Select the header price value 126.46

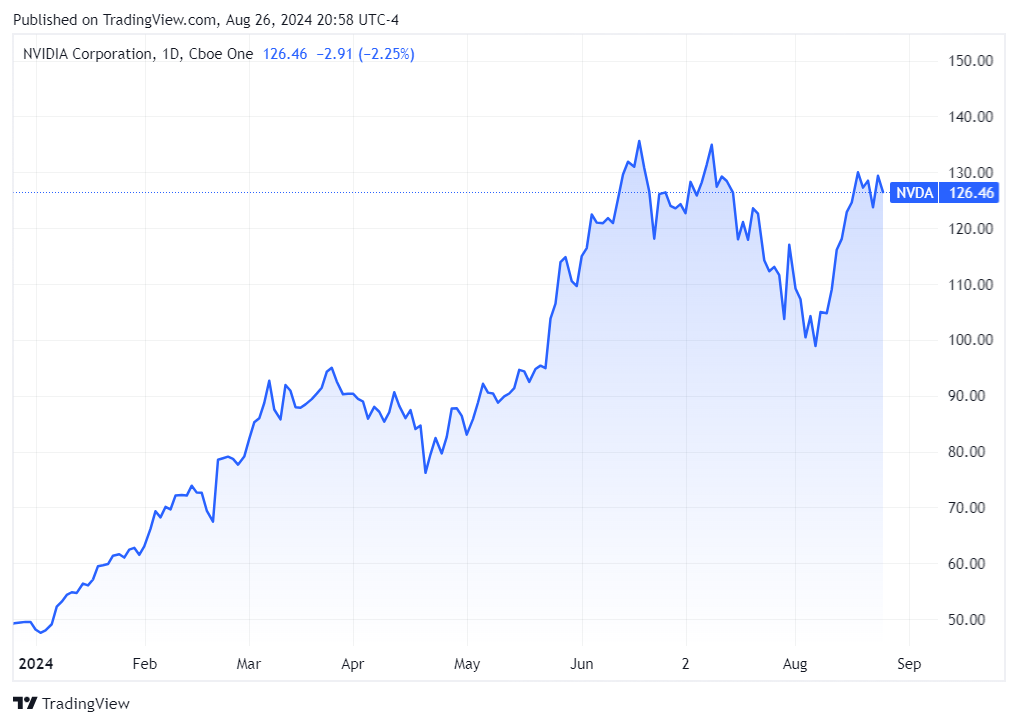click(x=284, y=54)
